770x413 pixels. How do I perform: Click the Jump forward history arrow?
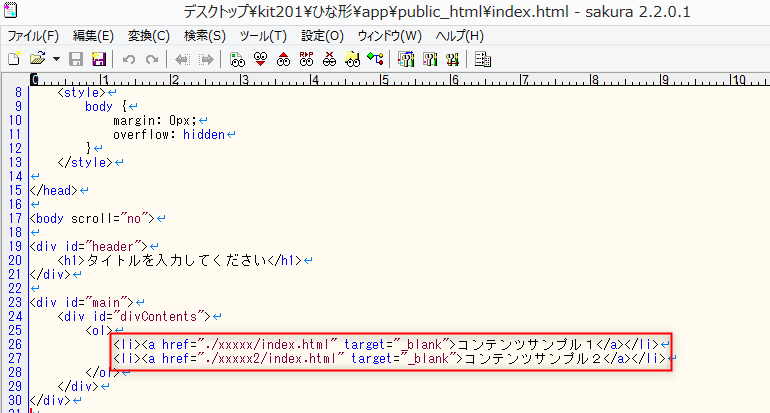206,59
